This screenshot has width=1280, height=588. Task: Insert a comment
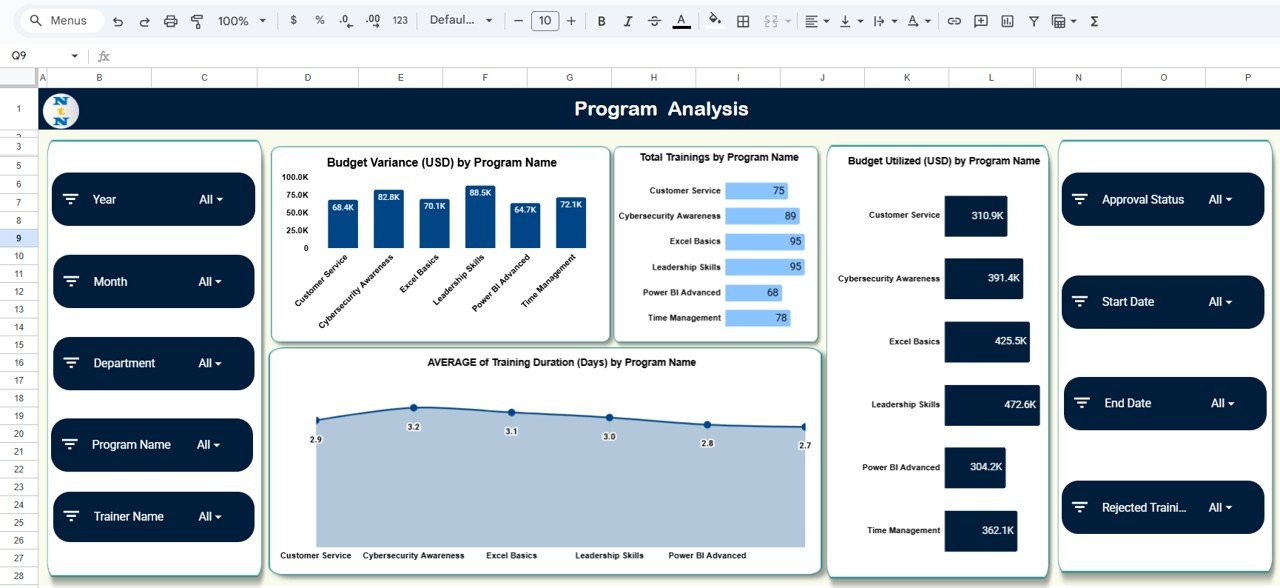pyautogui.click(x=981, y=20)
